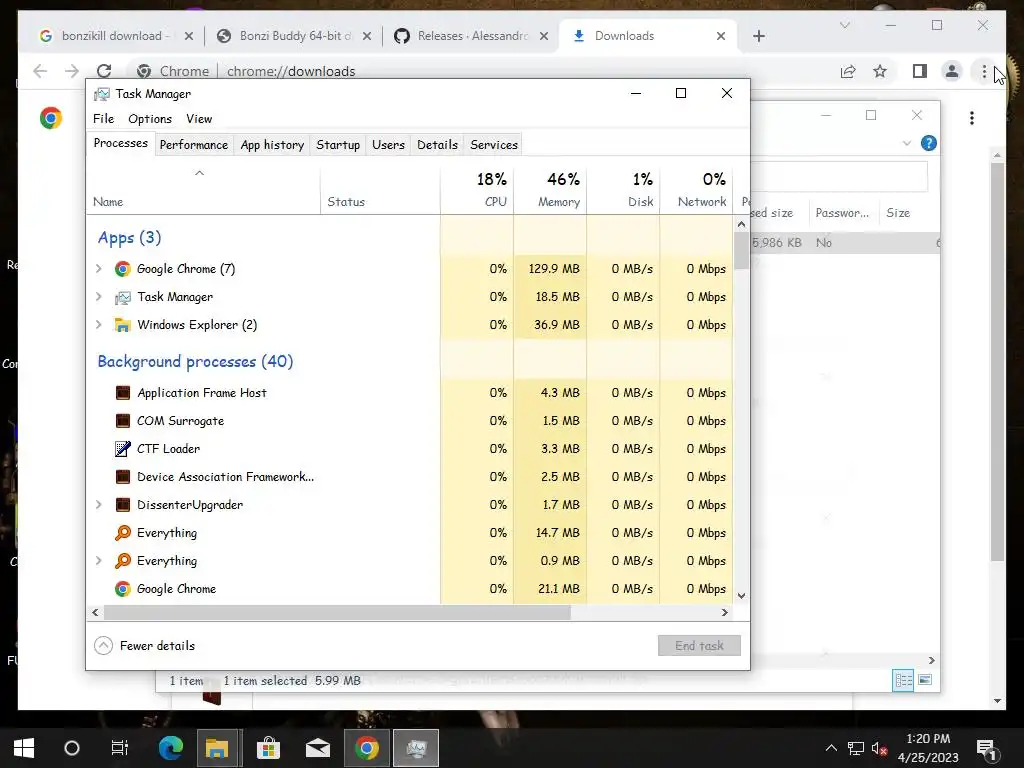Click the Windows Explorer process icon
Screen dimensions: 1024x768
(x=122, y=325)
